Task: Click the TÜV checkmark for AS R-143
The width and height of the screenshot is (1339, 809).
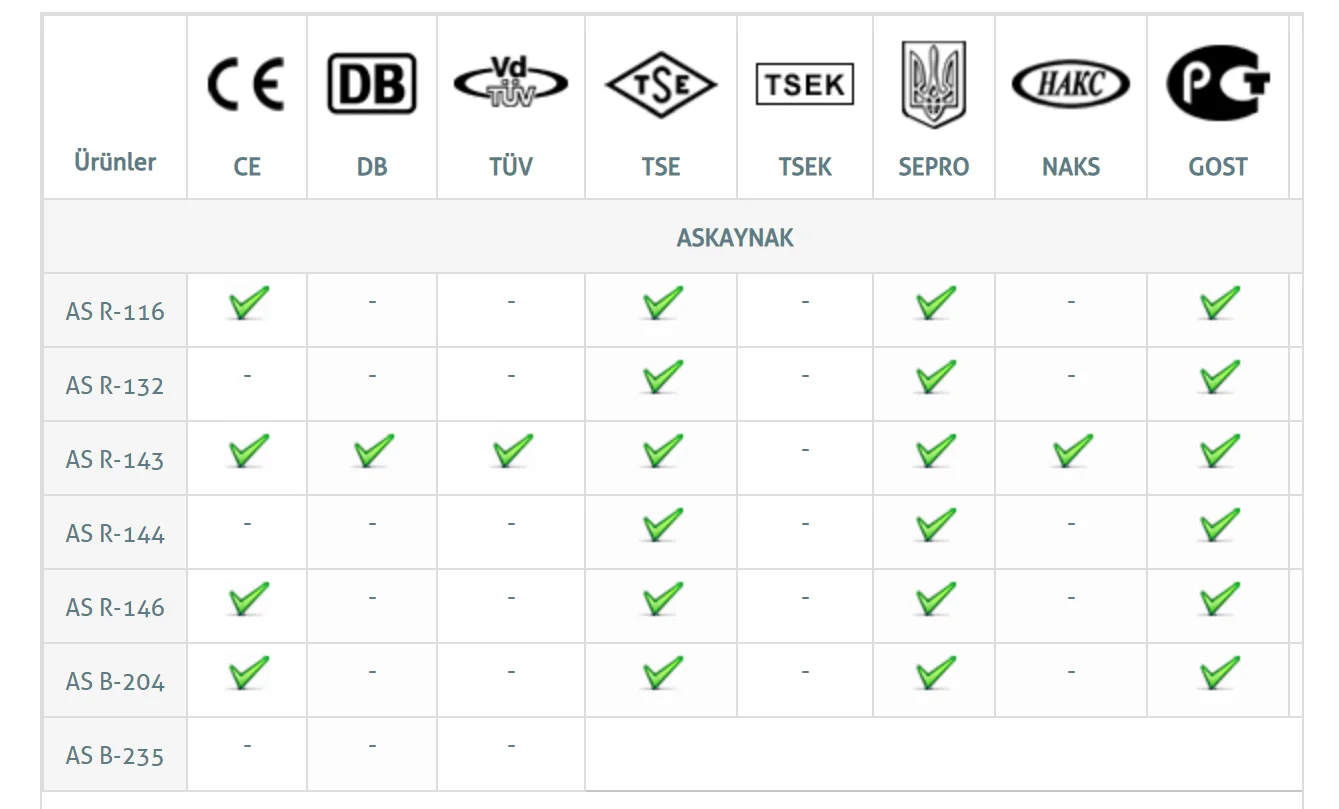Action: pos(512,450)
